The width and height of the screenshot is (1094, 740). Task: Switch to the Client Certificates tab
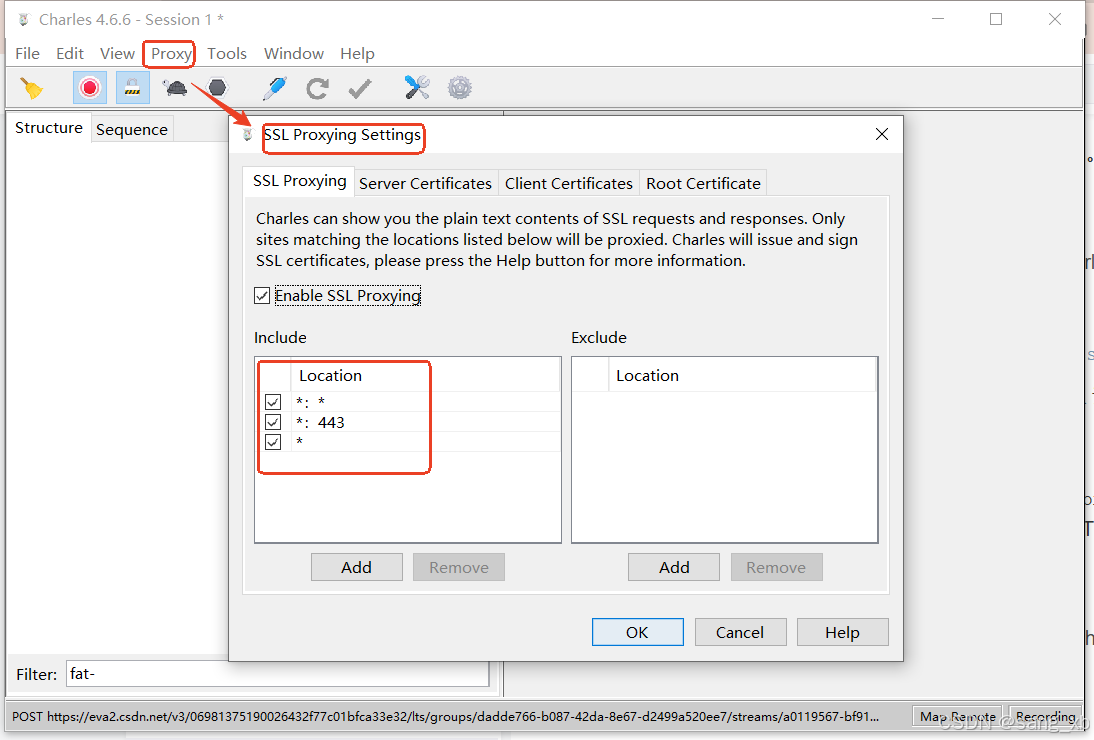(569, 183)
